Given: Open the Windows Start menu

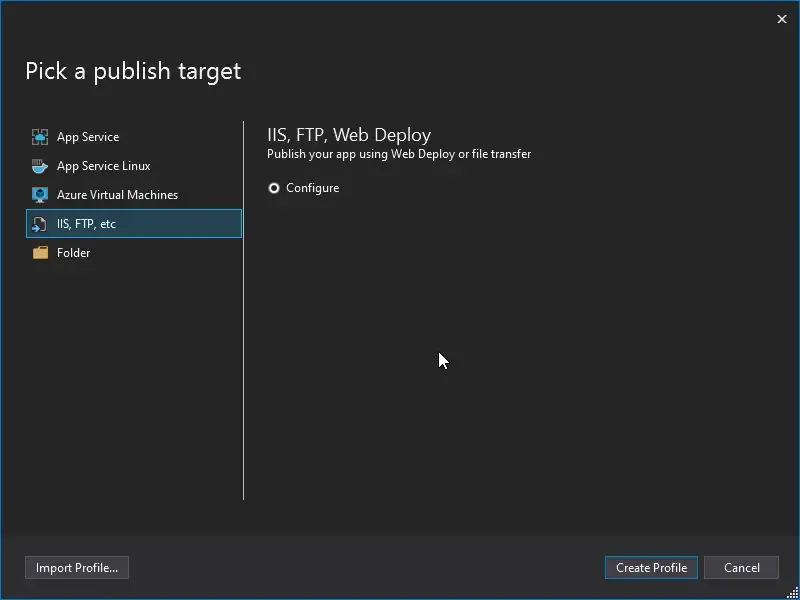Looking at the screenshot, I should pos(10,591).
